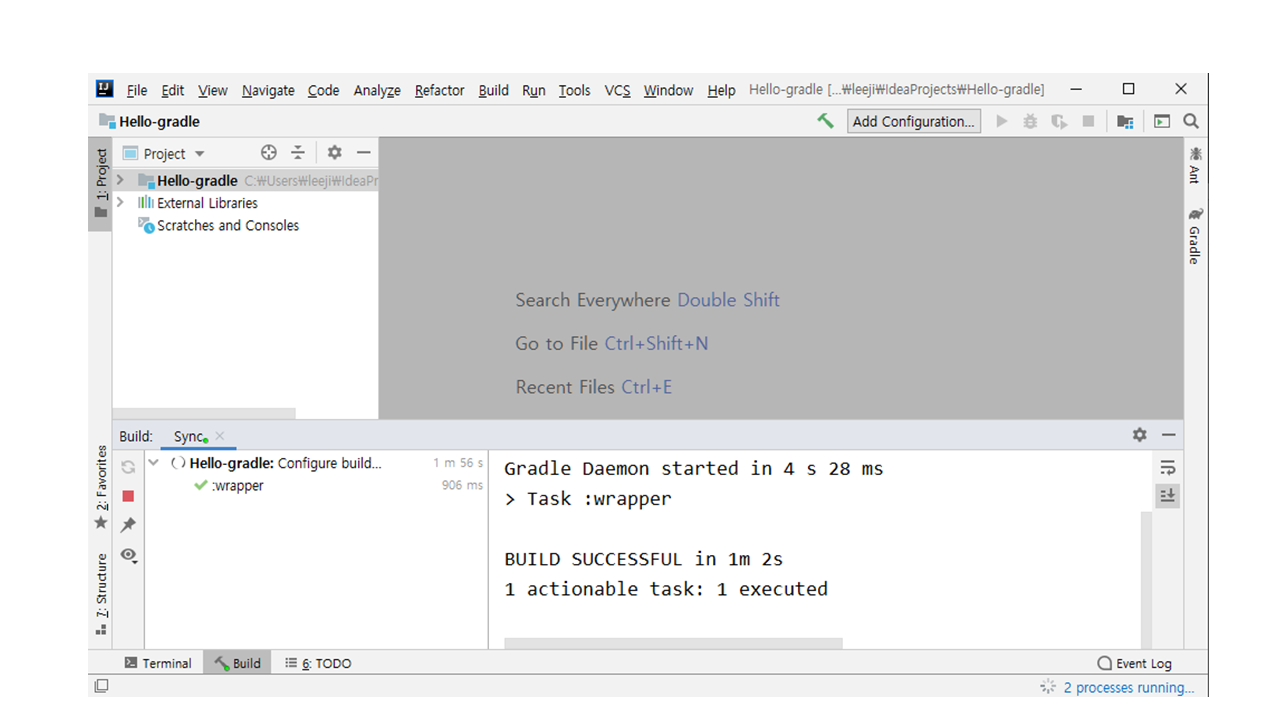Click the Build project hammer icon
The height and width of the screenshot is (720, 1280).
point(825,121)
